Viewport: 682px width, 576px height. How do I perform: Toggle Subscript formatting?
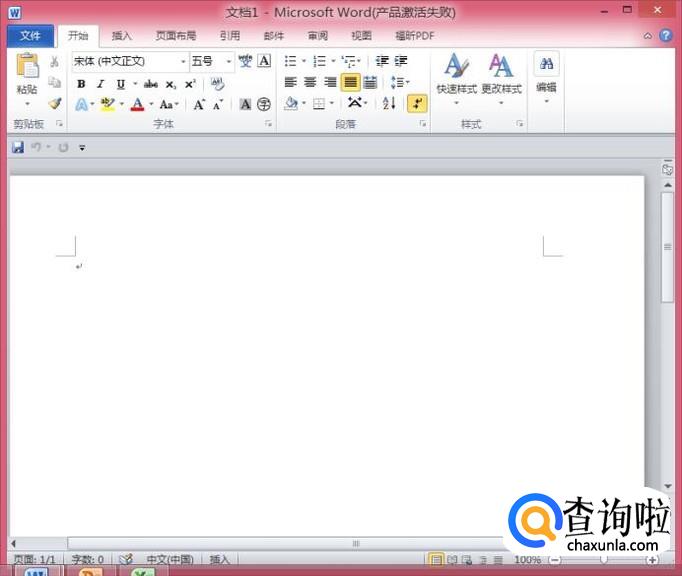click(x=170, y=84)
